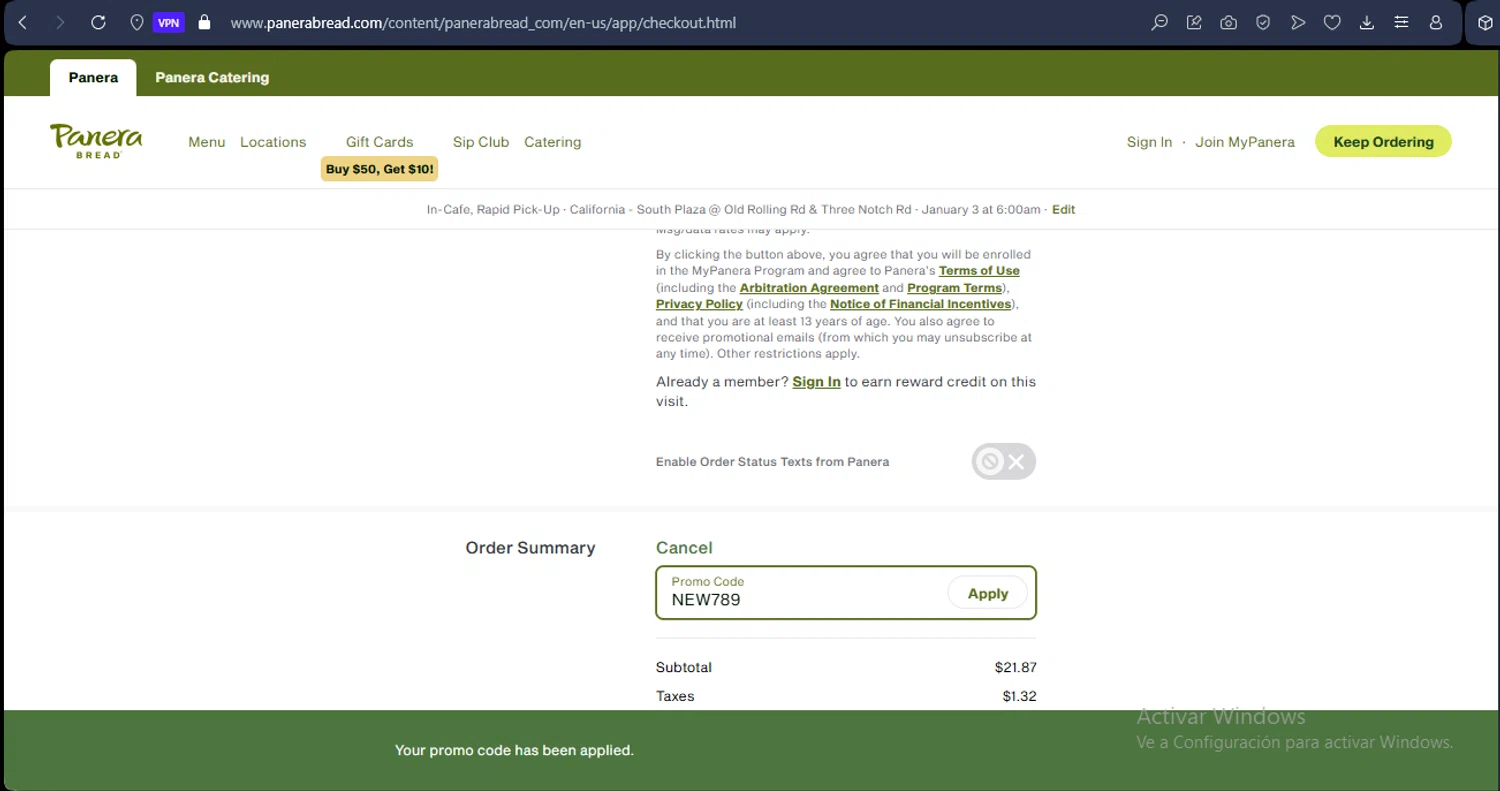Screen dimensions: 1500x791
Task: Click the zoom-out magnifier icon
Action: click(1159, 22)
